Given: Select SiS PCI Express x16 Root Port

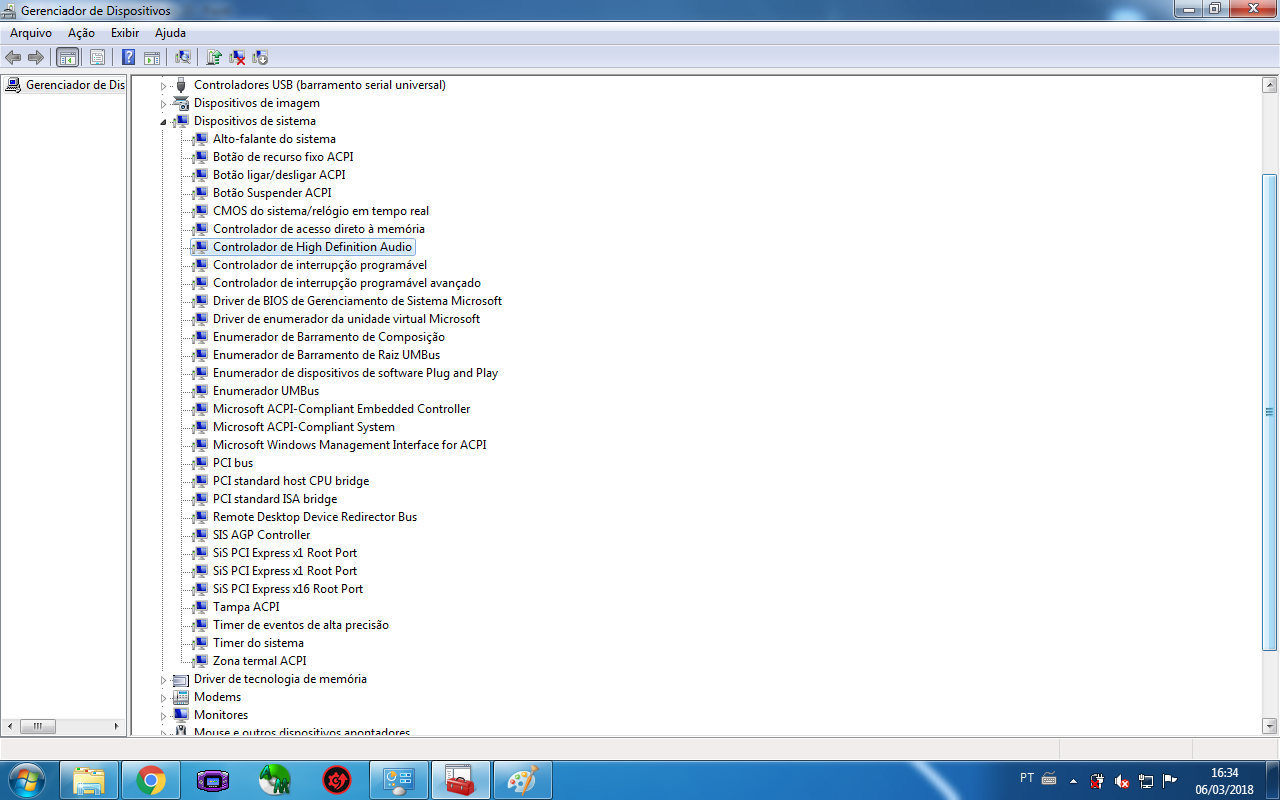Looking at the screenshot, I should pos(288,589).
